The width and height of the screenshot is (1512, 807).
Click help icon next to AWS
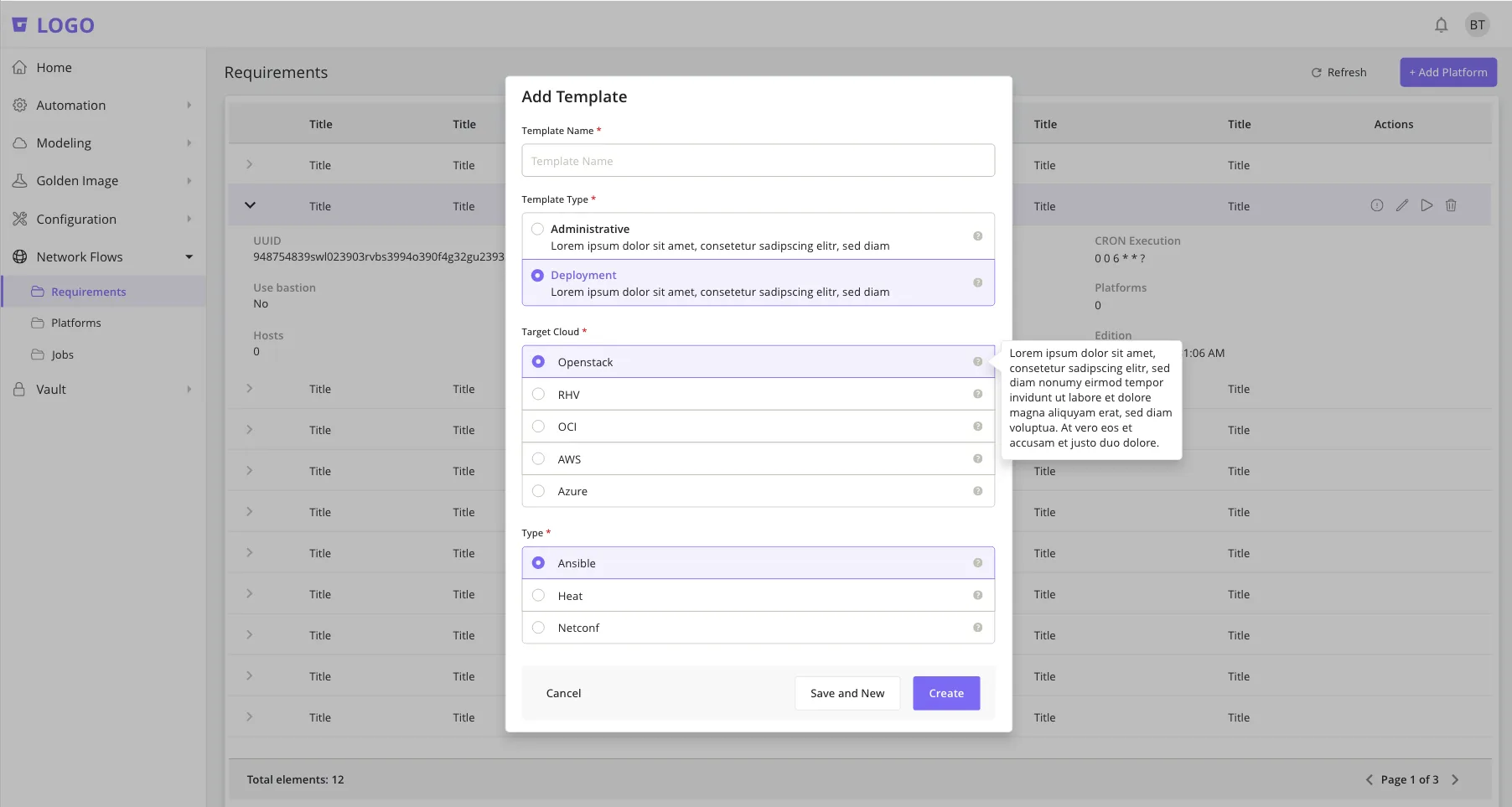click(977, 458)
